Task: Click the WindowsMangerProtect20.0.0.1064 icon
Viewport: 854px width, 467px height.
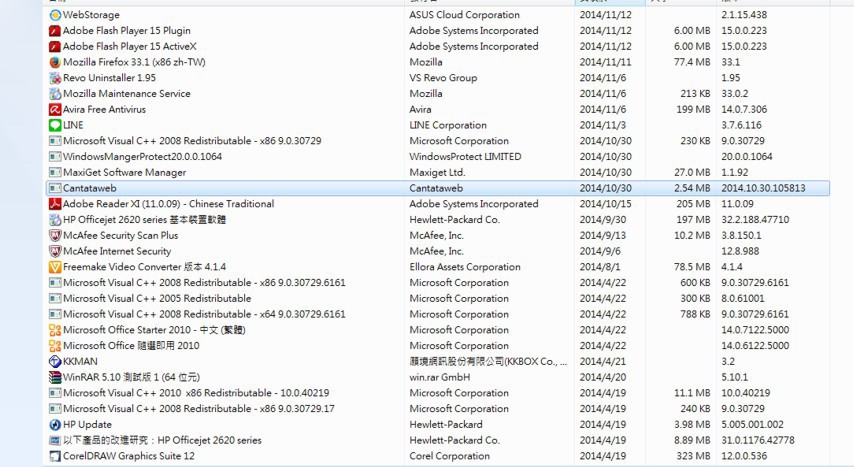Action: [55, 157]
